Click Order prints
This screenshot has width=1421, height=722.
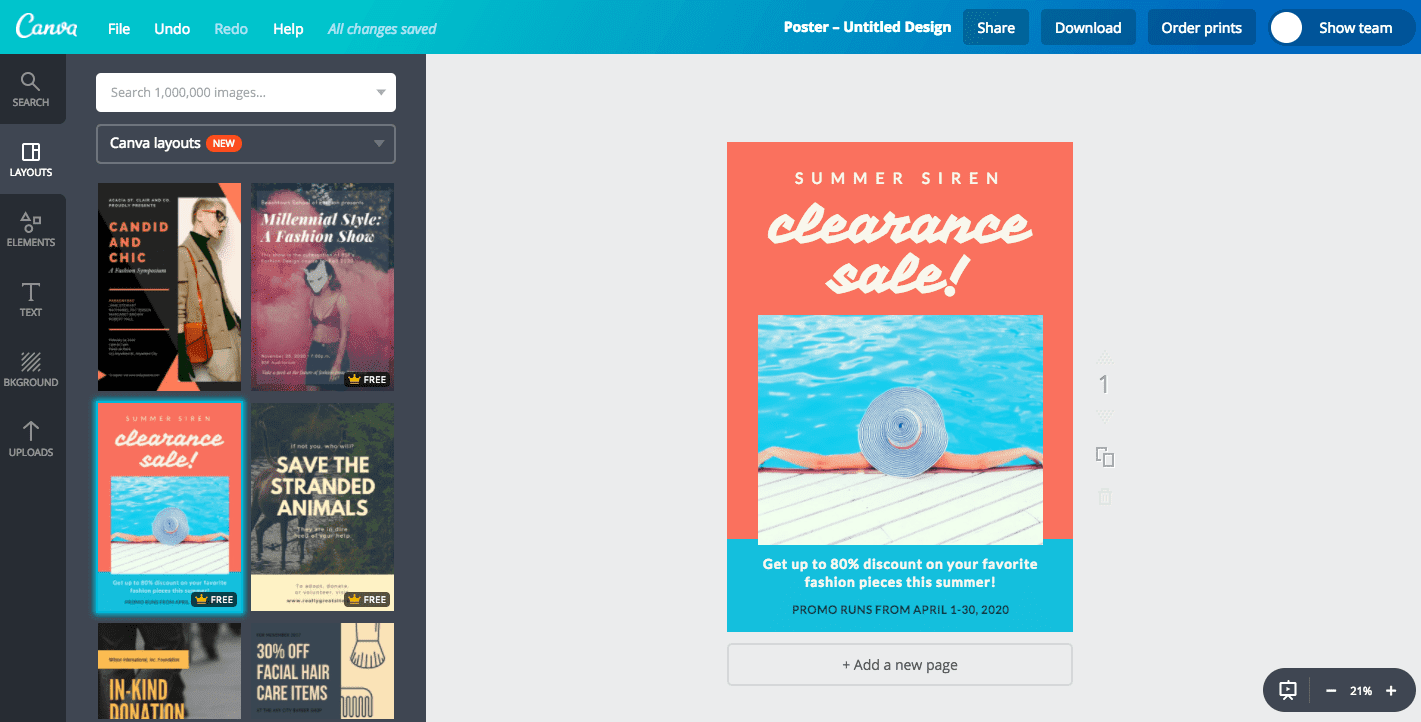[1201, 27]
